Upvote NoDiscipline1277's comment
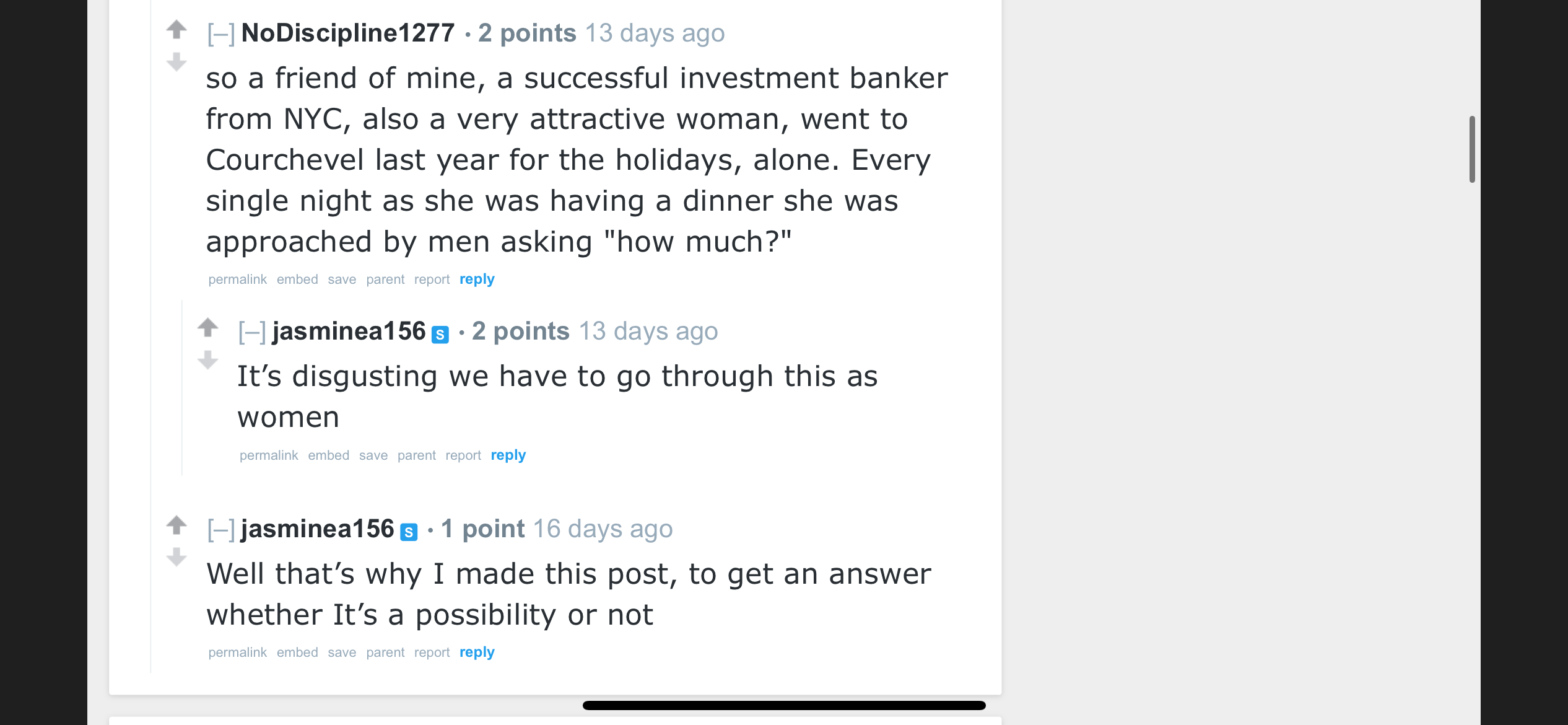The height and width of the screenshot is (725, 1568). point(176,29)
